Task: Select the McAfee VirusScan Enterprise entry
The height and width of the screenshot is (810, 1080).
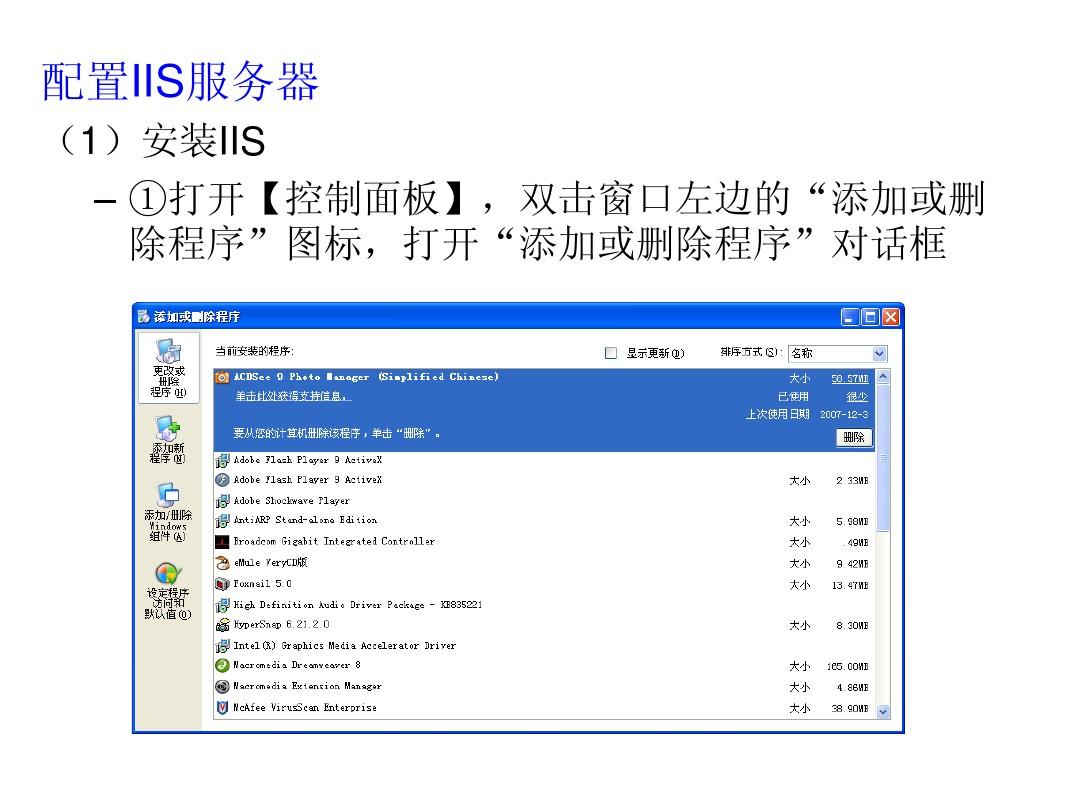Action: 544,707
